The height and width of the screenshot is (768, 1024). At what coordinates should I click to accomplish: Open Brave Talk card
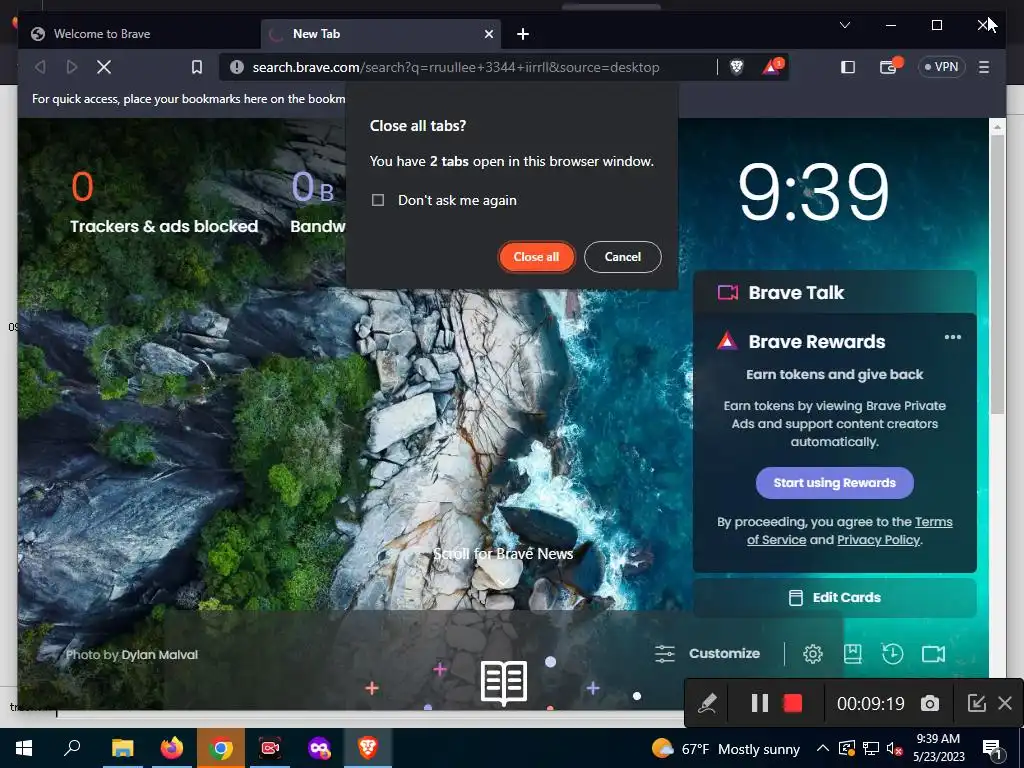click(x=834, y=292)
